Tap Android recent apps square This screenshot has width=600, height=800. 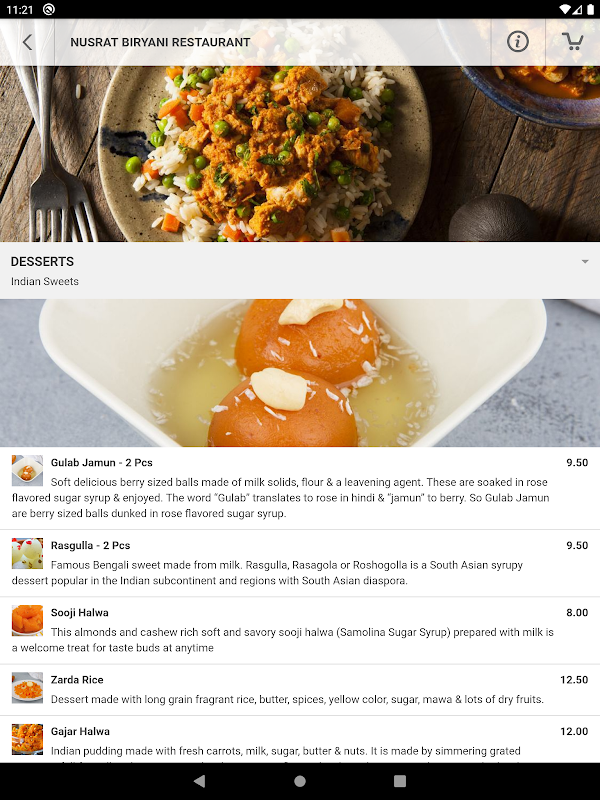pos(400,781)
